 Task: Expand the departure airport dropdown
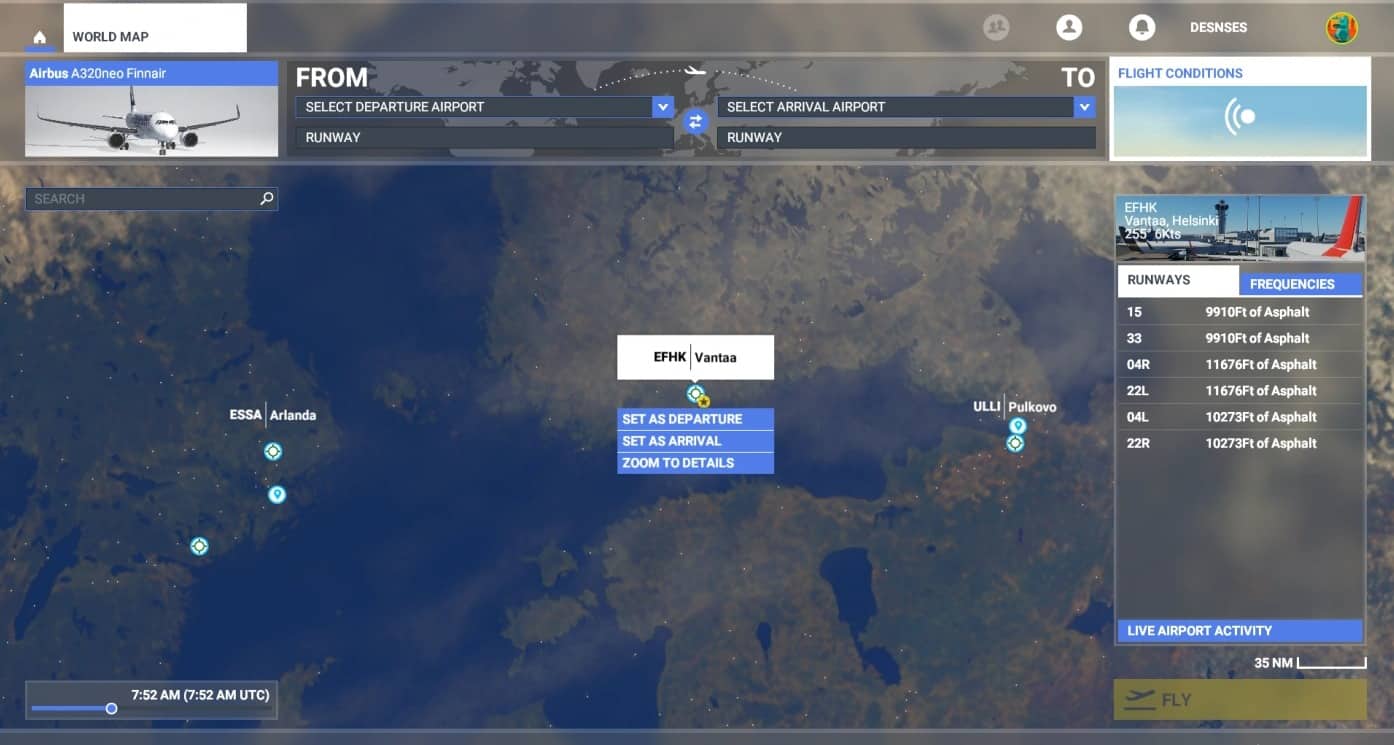(x=661, y=107)
